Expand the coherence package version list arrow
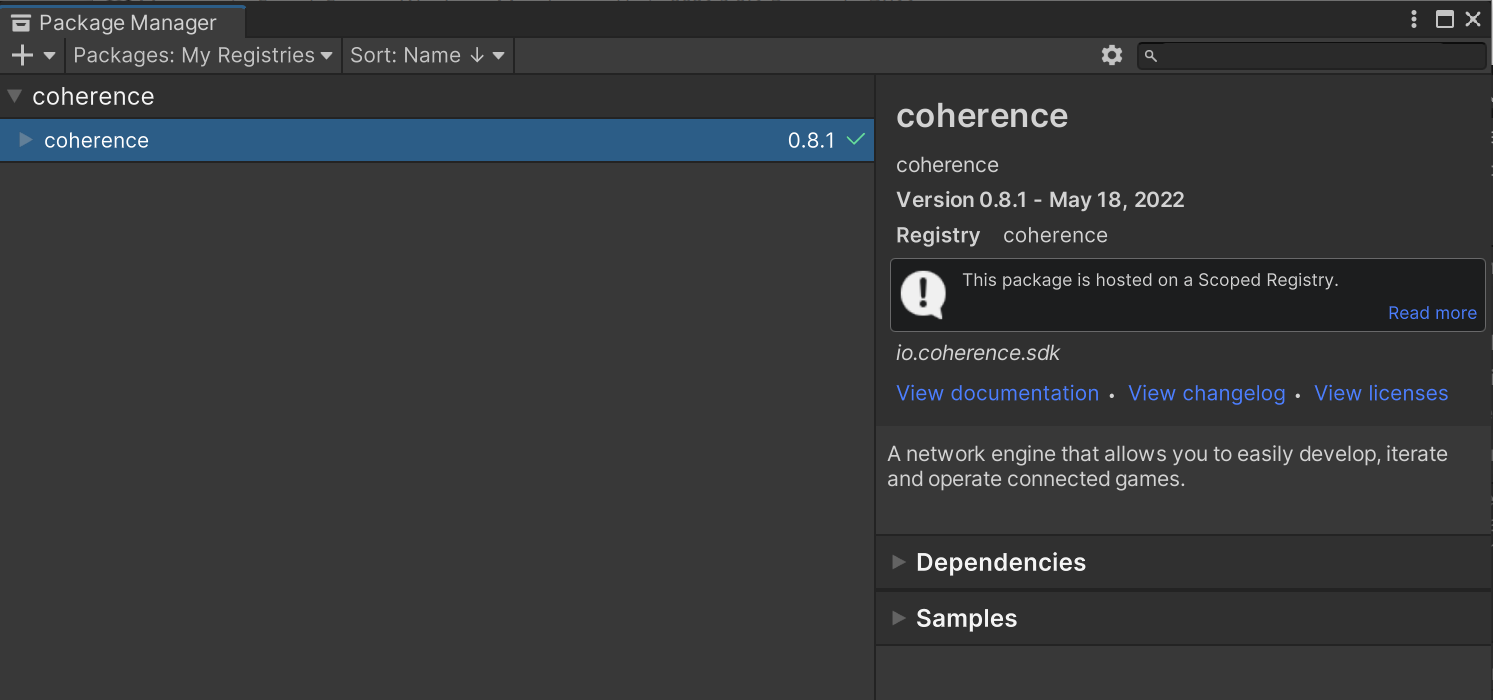Screen dimensions: 1493x700 coord(26,140)
